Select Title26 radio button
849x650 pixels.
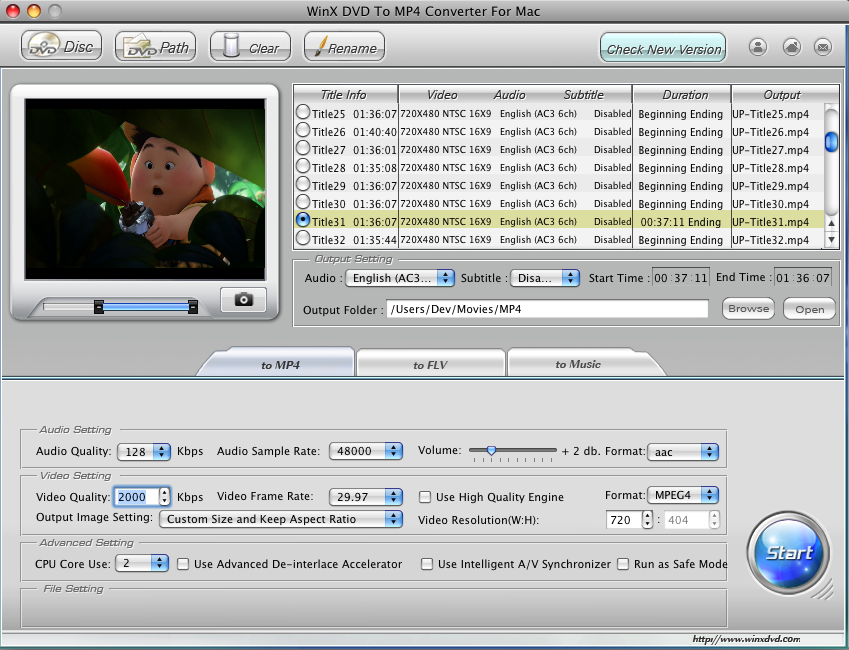pos(303,130)
